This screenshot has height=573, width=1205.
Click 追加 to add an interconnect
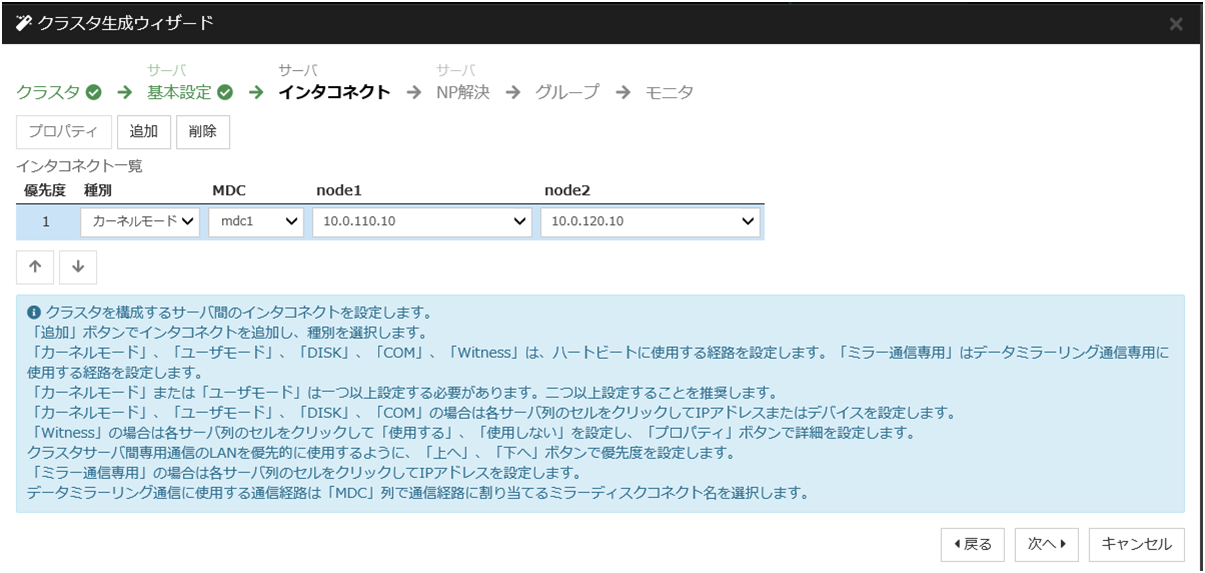tap(143, 132)
